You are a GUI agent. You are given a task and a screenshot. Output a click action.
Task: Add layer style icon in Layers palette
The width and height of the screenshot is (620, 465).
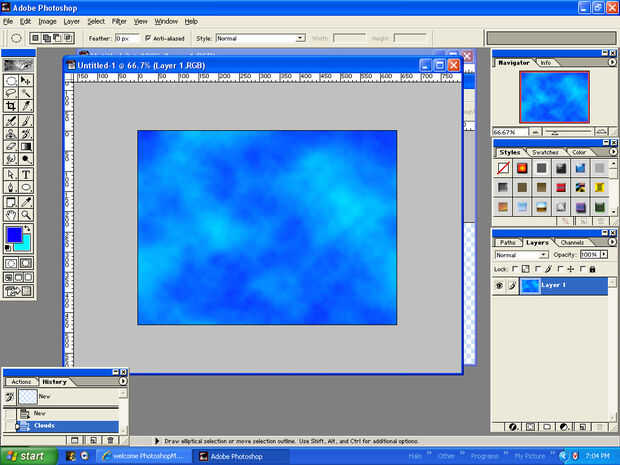[513, 427]
